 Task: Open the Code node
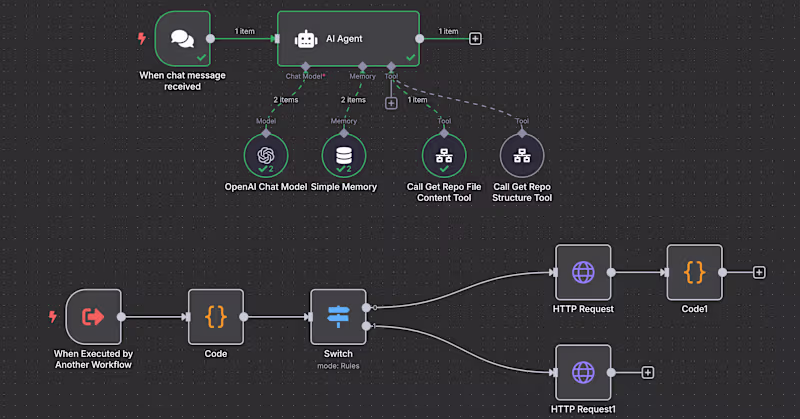(x=216, y=317)
